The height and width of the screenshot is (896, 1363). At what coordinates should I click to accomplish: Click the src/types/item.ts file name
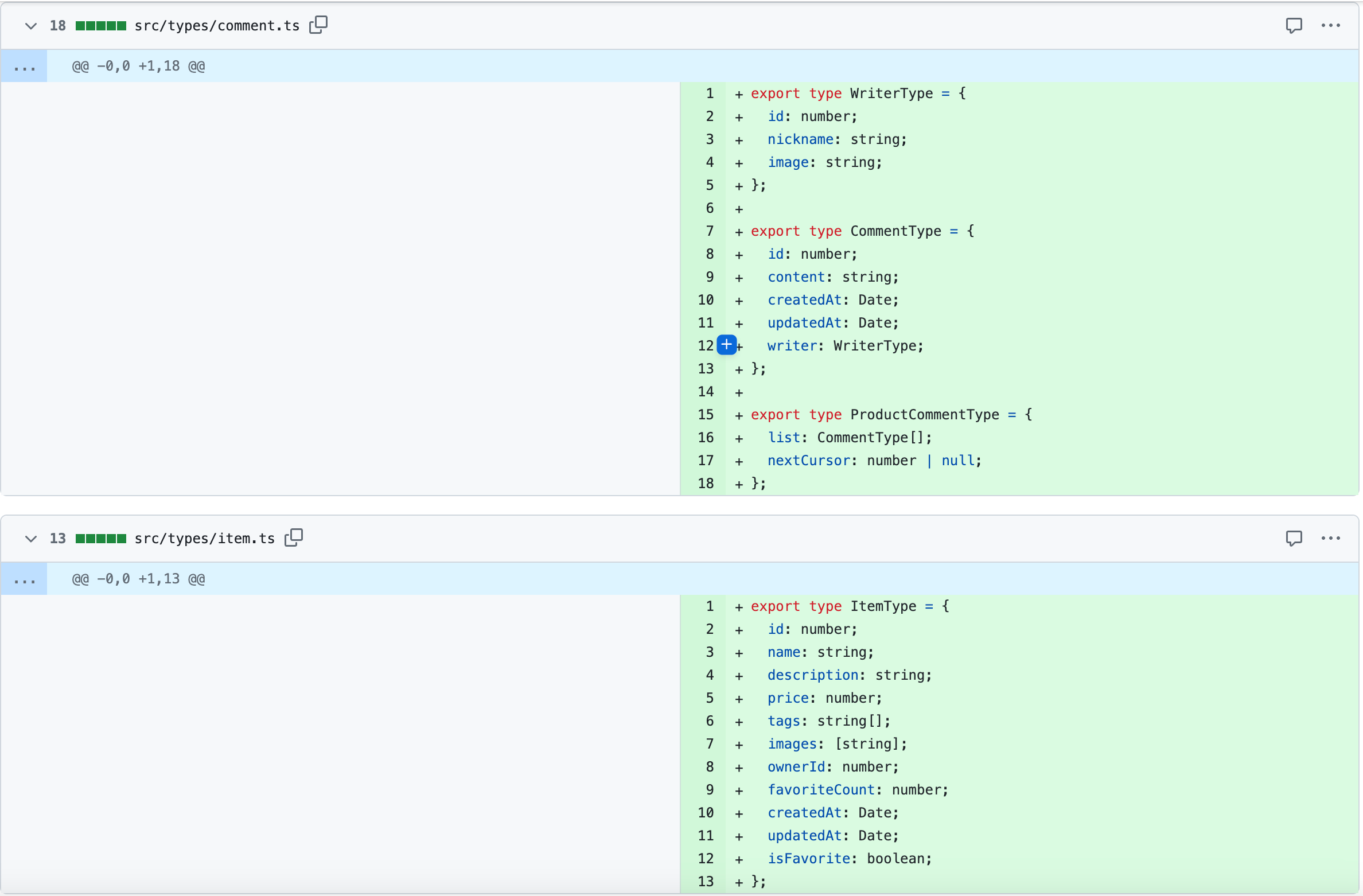click(204, 539)
